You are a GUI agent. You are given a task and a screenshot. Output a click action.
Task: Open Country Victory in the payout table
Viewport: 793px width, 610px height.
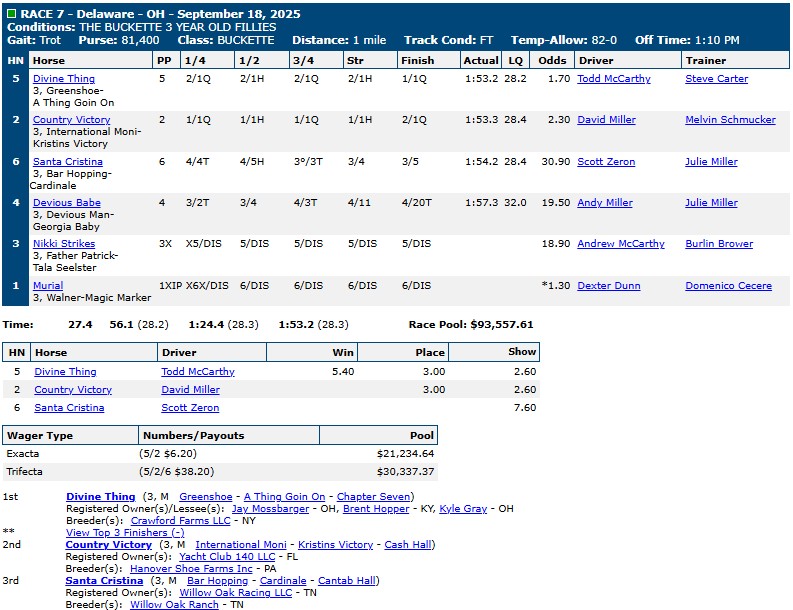tap(73, 390)
